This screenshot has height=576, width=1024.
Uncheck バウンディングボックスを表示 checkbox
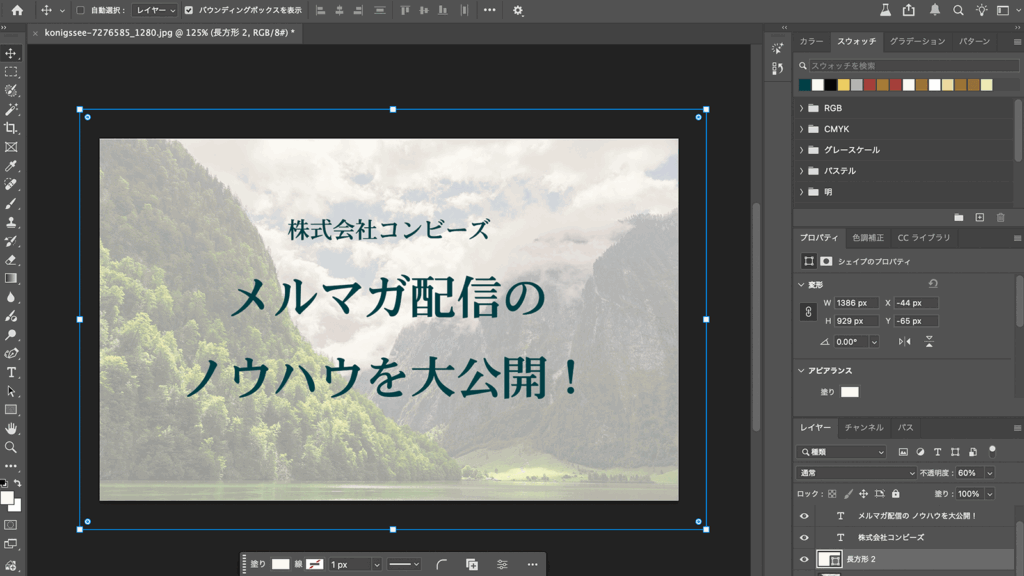[x=189, y=10]
